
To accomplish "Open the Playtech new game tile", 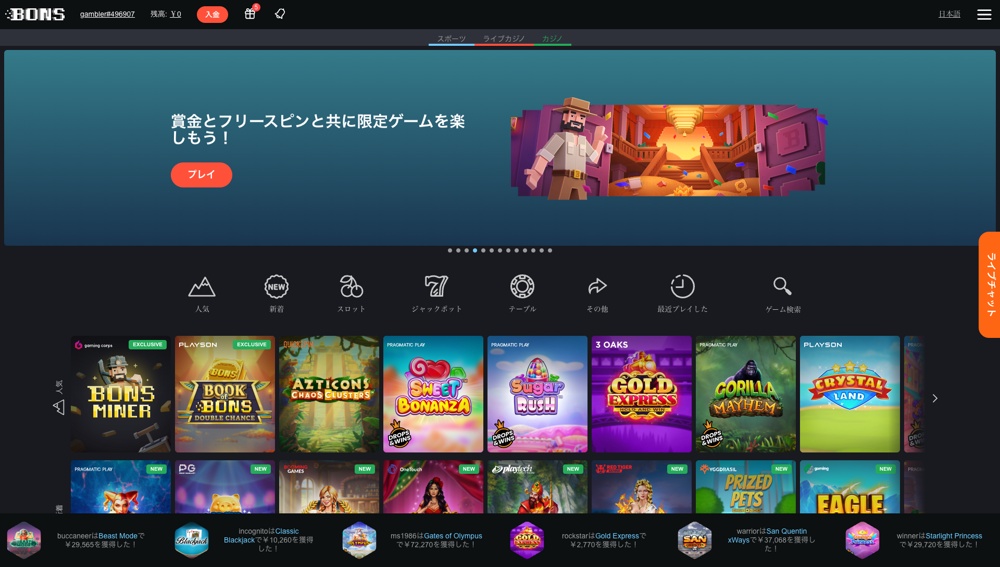I will point(537,487).
